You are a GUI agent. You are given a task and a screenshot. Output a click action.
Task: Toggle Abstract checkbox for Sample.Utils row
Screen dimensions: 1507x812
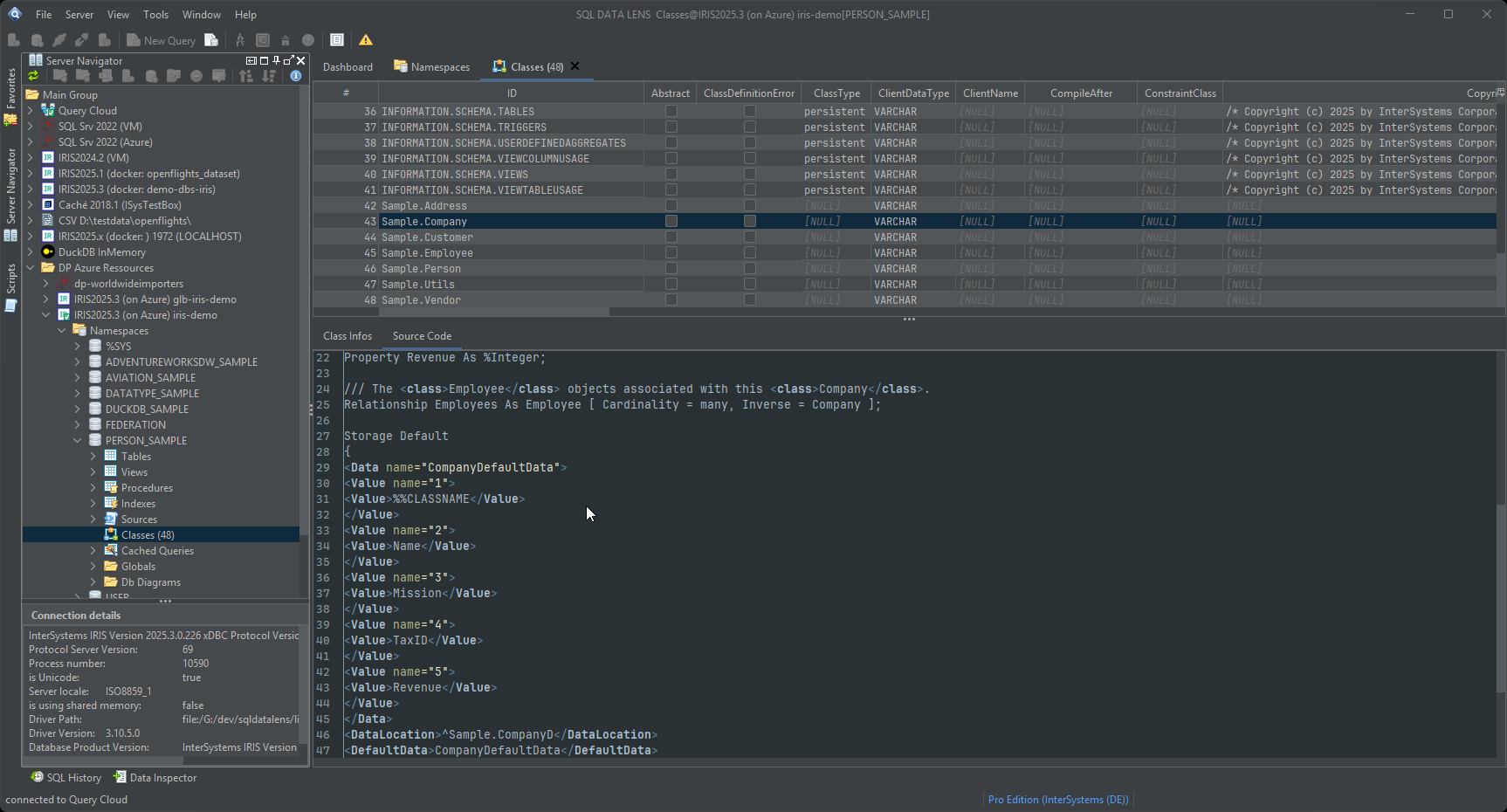coord(671,285)
